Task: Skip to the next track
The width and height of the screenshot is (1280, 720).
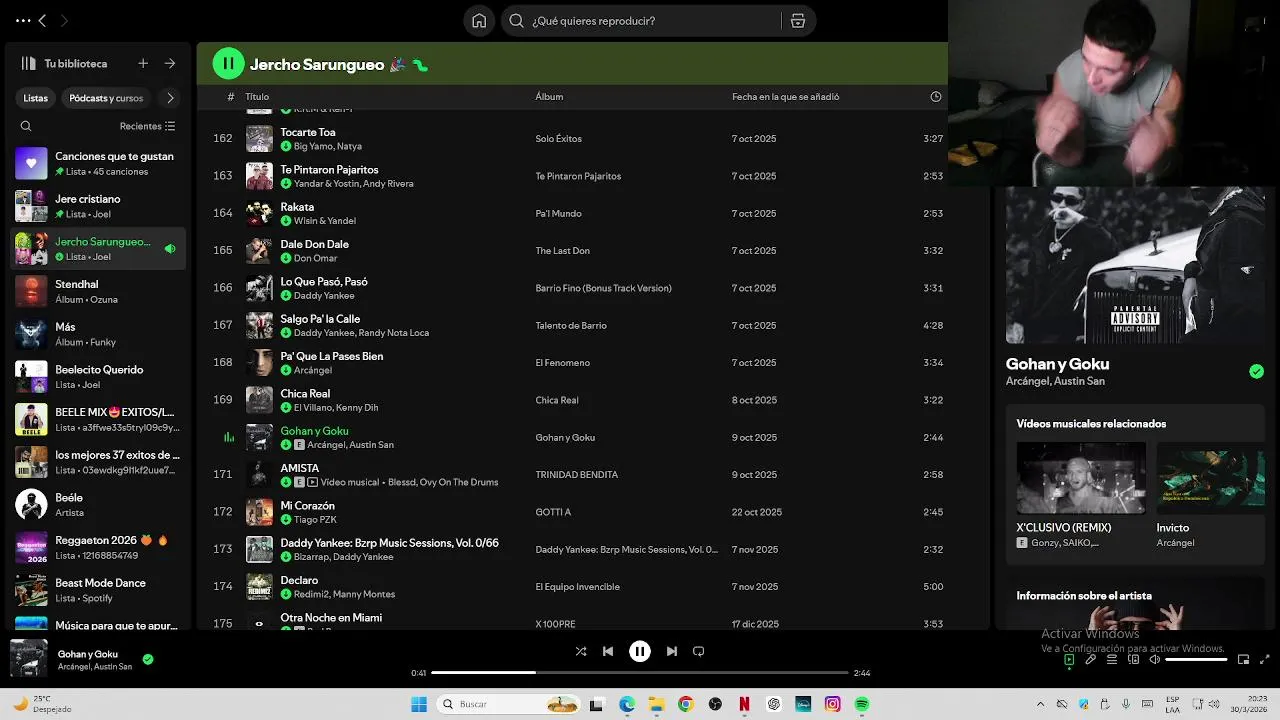Action: pos(672,651)
